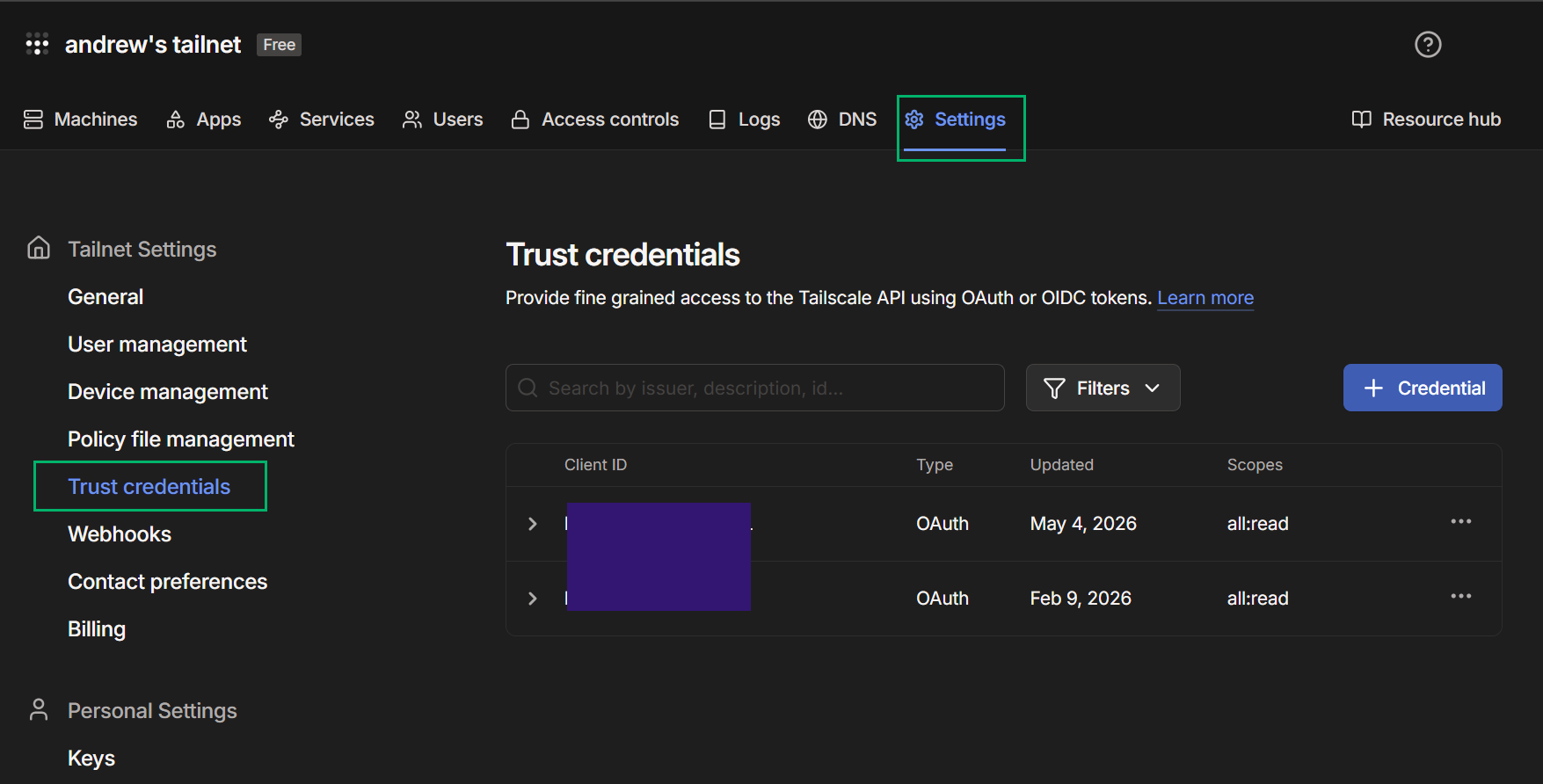Open more options for May 4, 2026 credential
The width and height of the screenshot is (1543, 784).
click(1461, 522)
